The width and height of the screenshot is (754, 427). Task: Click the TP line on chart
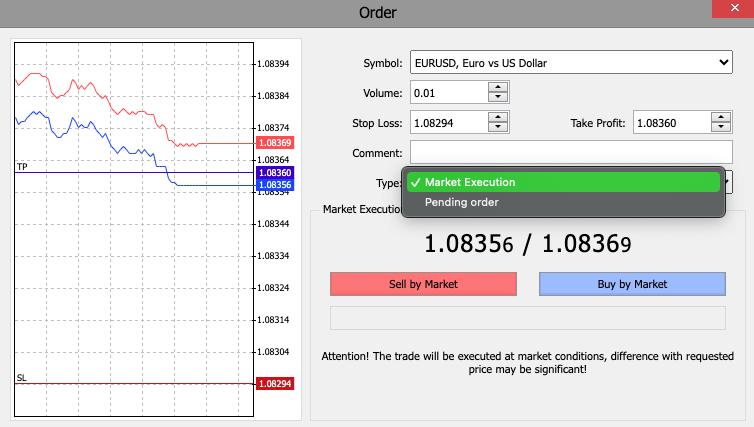(134, 172)
